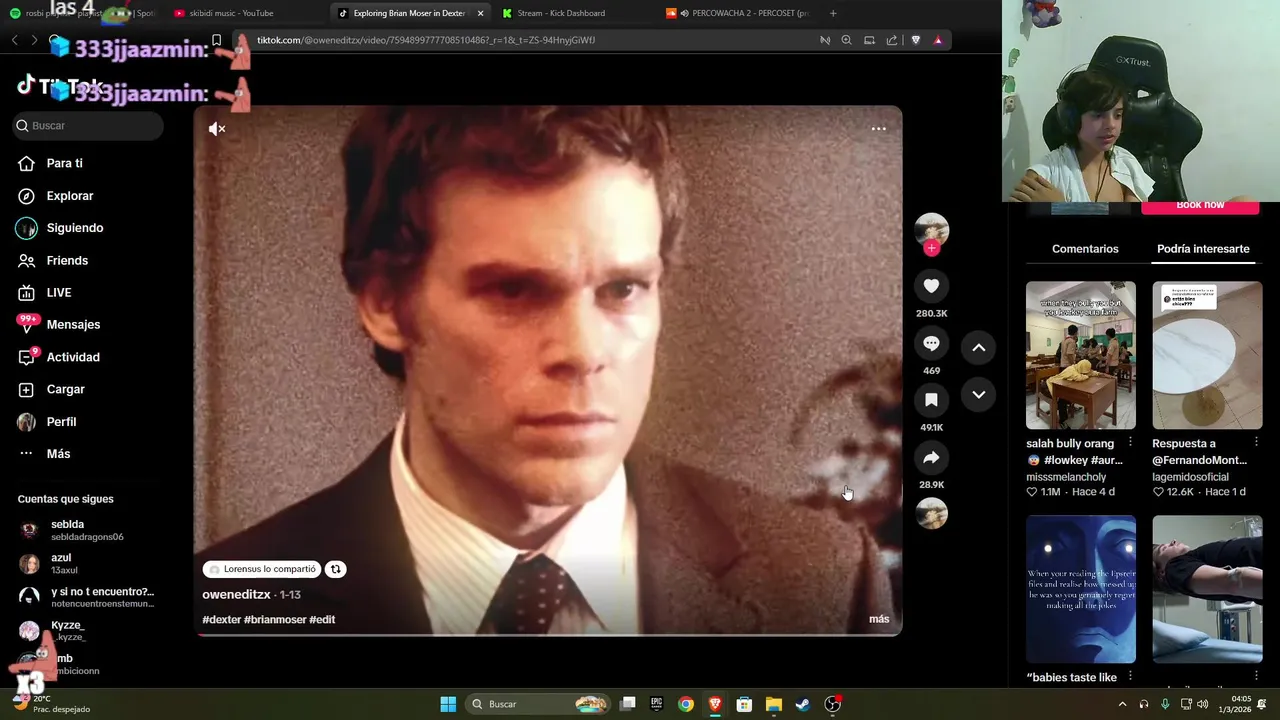Click the repost icon beside Lorensus tag
Image resolution: width=1280 pixels, height=720 pixels.
[335, 569]
